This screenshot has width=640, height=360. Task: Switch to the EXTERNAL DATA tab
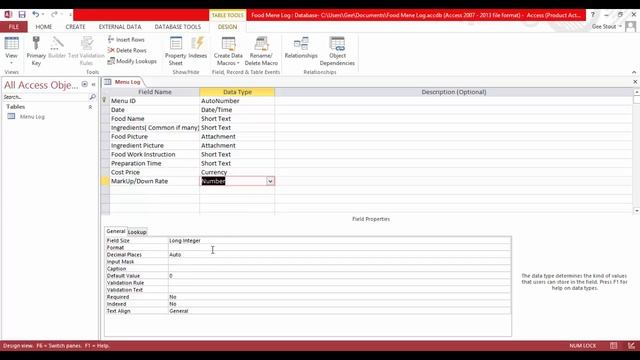(120, 27)
